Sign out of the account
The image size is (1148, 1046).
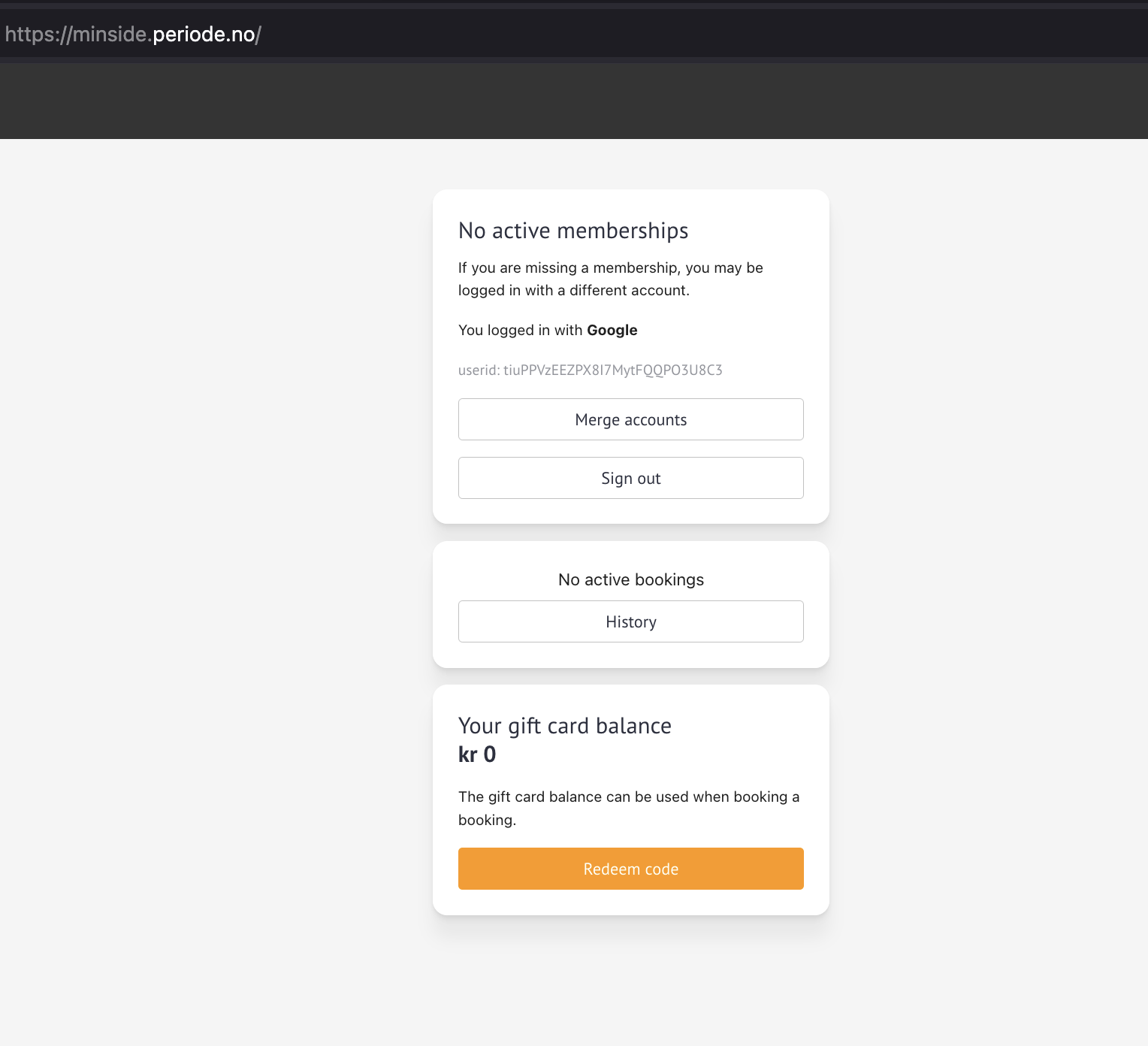[x=631, y=478]
